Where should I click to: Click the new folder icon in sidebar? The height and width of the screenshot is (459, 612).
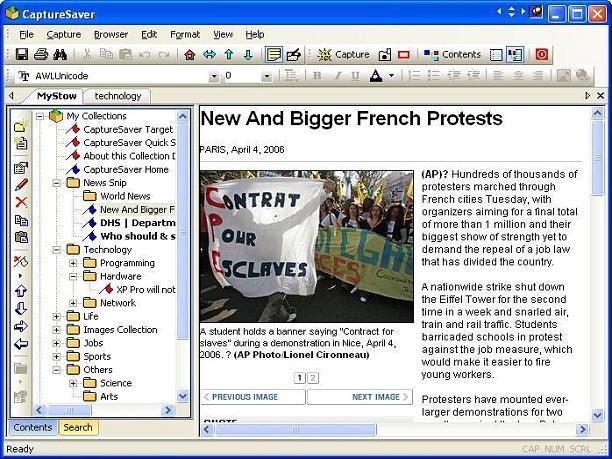(x=21, y=126)
